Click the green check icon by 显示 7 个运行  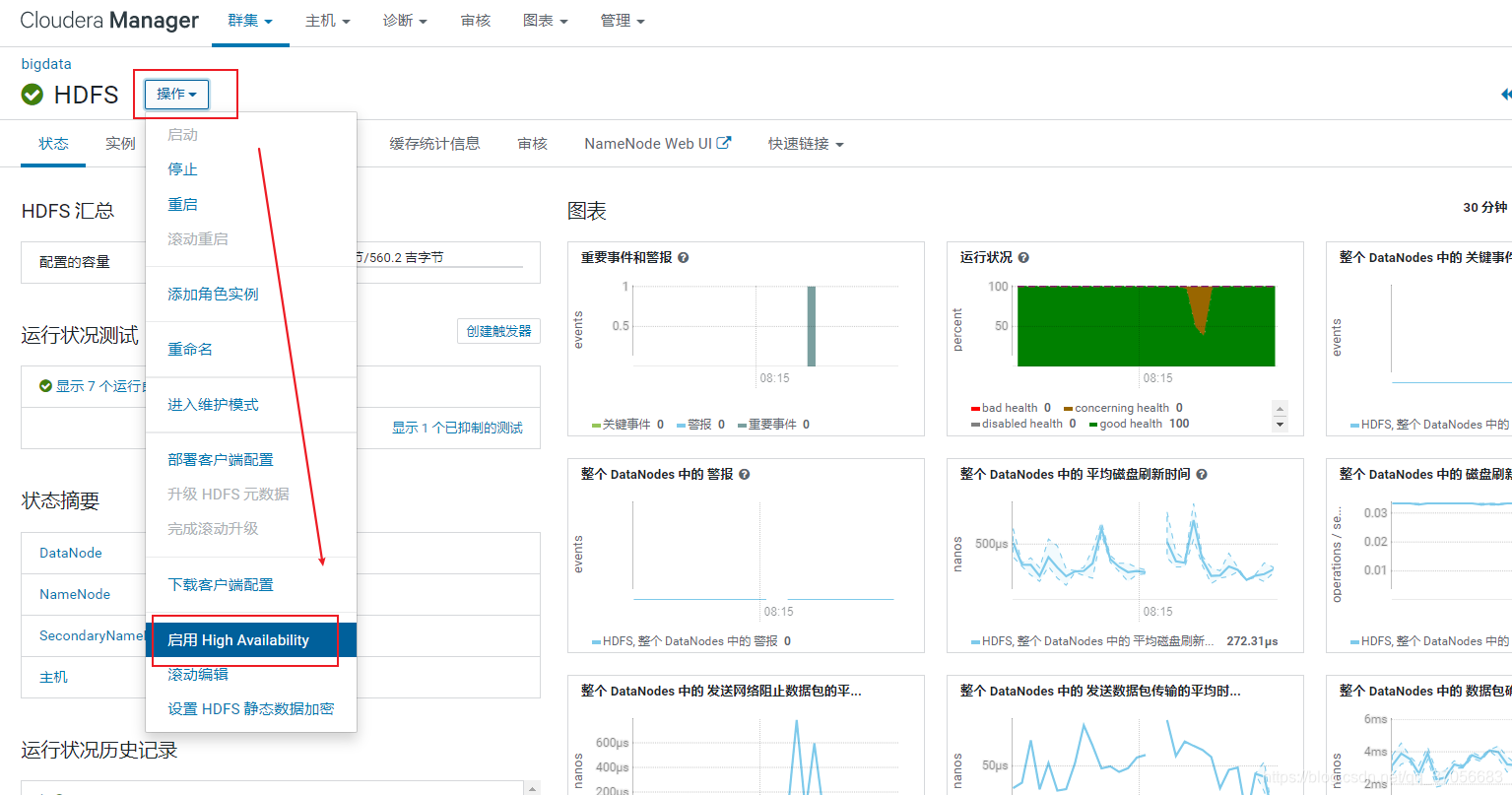tap(45, 386)
